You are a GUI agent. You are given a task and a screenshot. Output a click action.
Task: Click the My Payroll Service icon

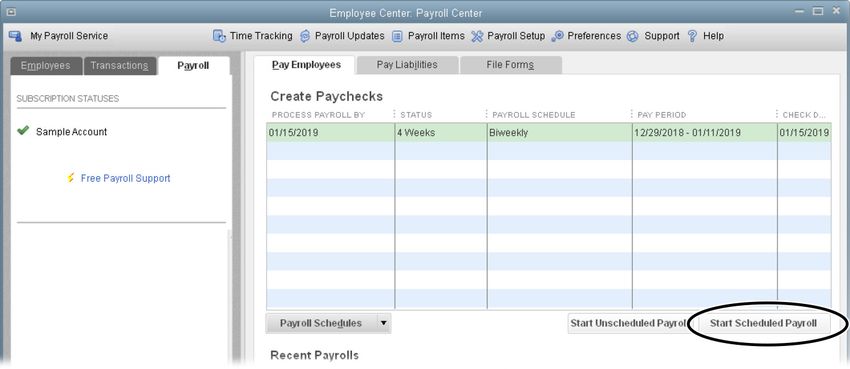[x=15, y=36]
